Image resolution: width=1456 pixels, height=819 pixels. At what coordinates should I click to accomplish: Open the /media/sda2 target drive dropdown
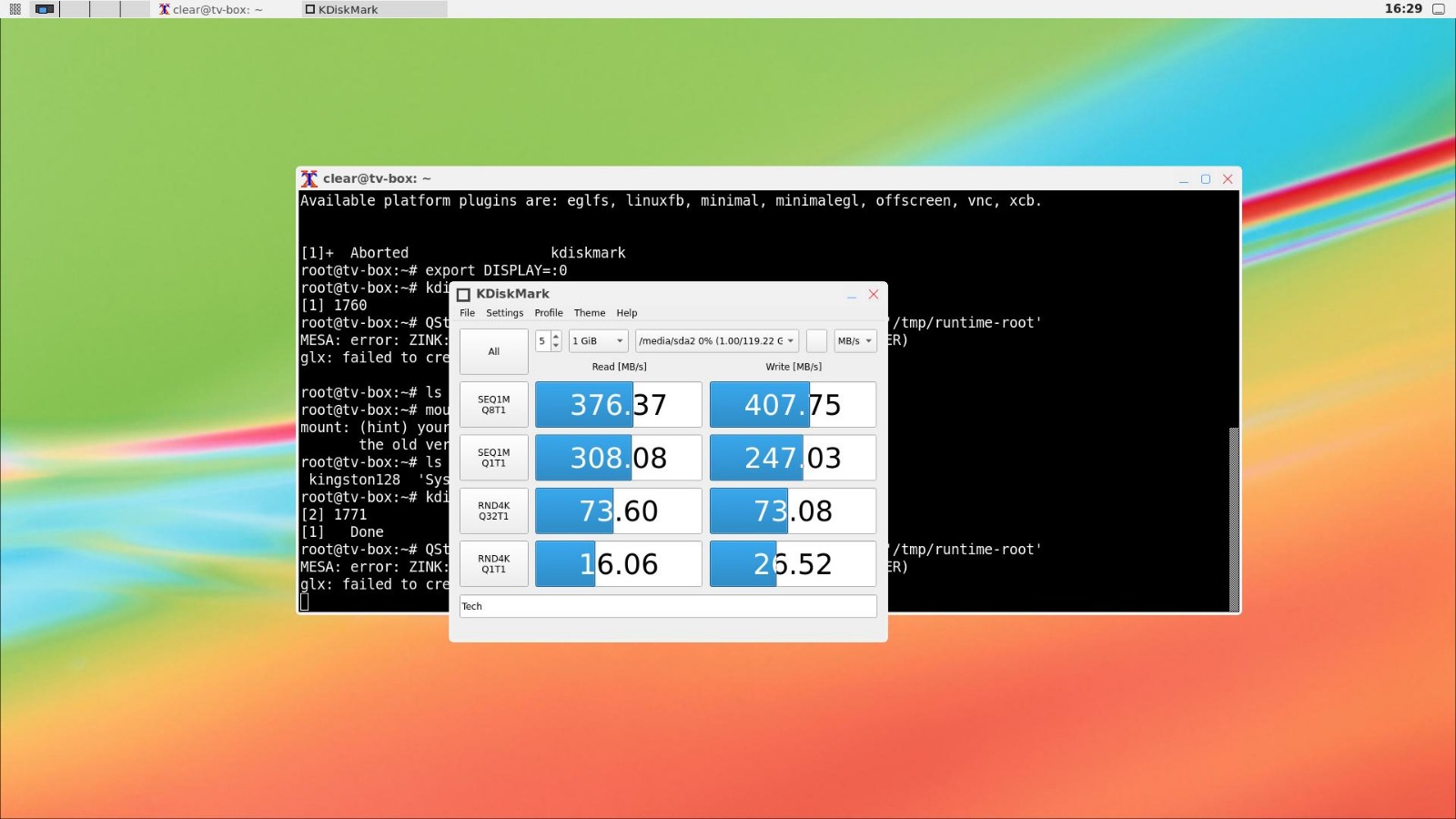(717, 341)
